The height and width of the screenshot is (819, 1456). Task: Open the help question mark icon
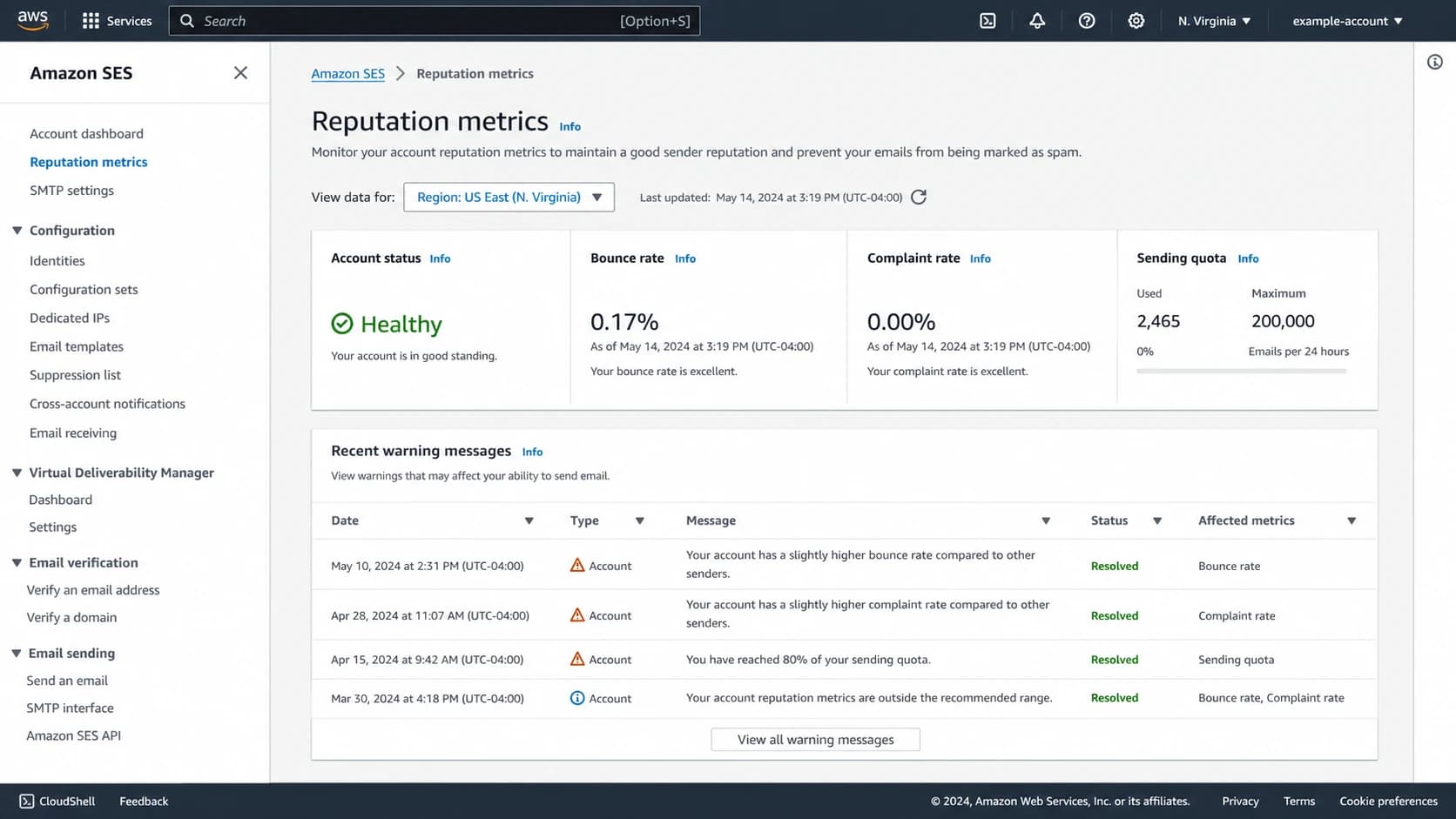point(1087,21)
